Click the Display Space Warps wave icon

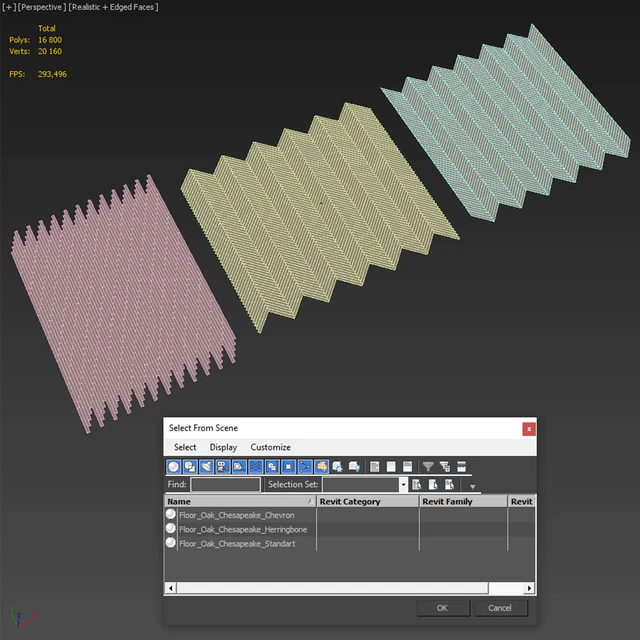256,466
